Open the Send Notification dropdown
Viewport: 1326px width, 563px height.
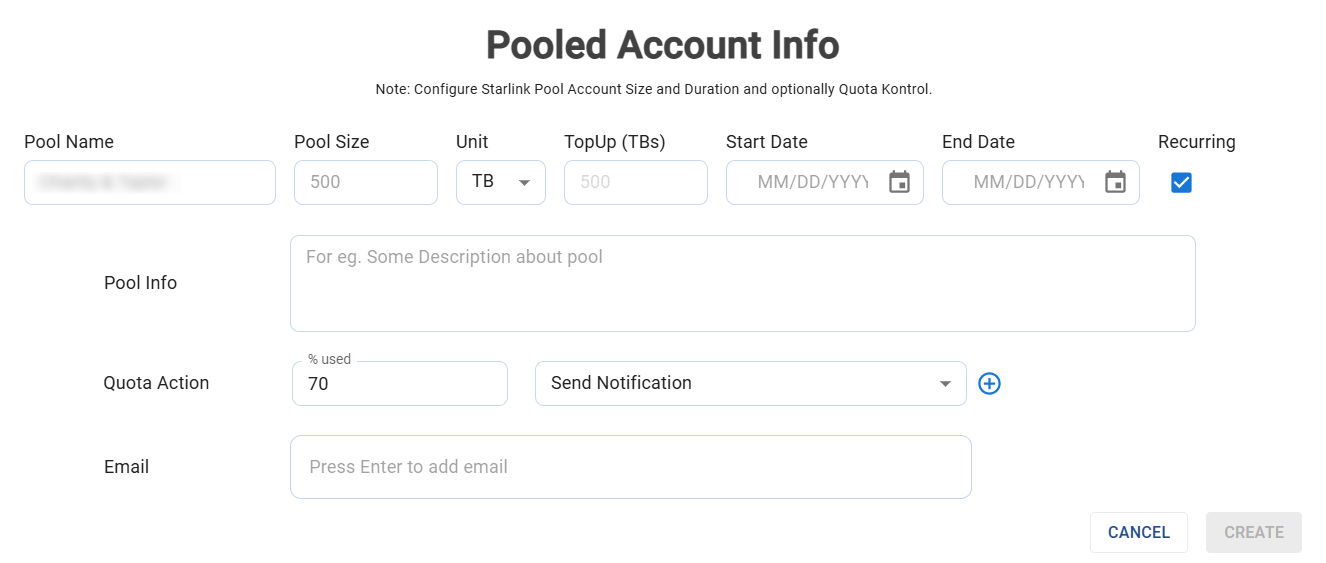coord(750,383)
